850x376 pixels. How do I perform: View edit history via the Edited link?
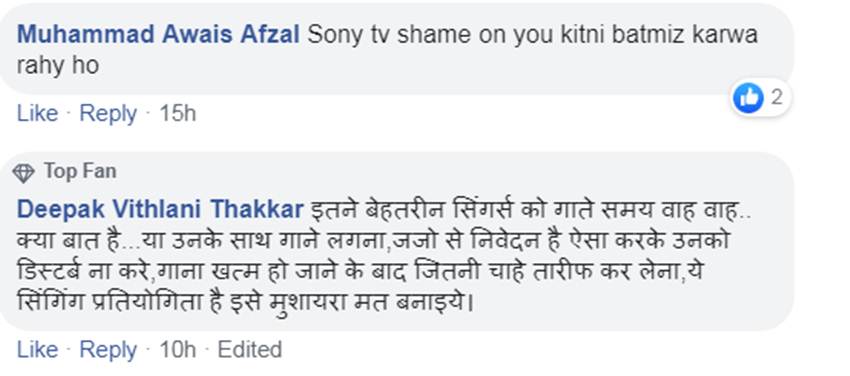(x=249, y=350)
